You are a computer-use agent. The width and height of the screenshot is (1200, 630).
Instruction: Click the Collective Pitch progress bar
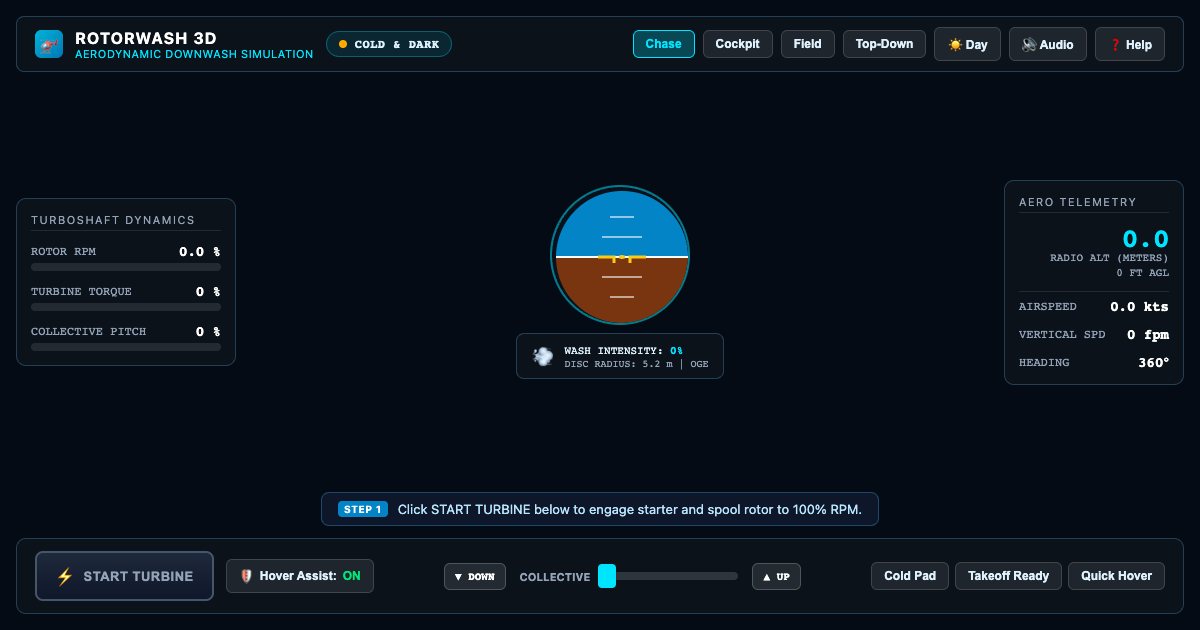click(126, 347)
